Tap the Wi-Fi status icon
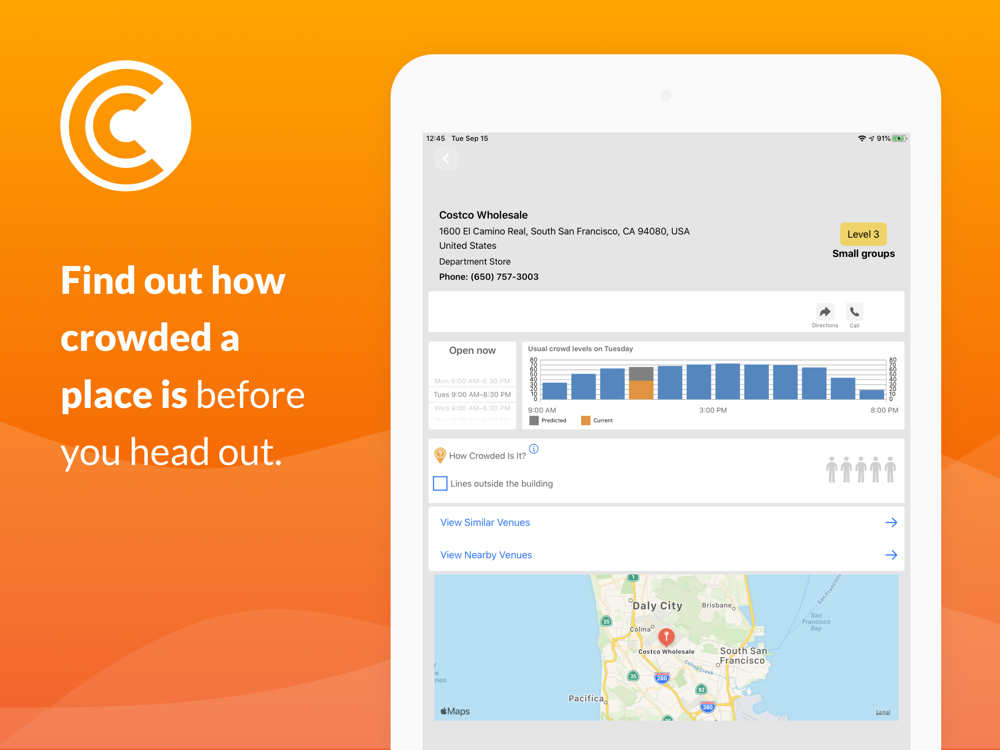This screenshot has width=1000, height=750. coord(862,138)
